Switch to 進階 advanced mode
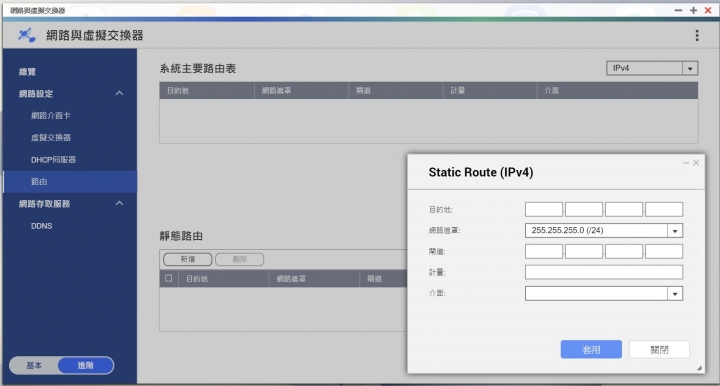 pos(85,365)
